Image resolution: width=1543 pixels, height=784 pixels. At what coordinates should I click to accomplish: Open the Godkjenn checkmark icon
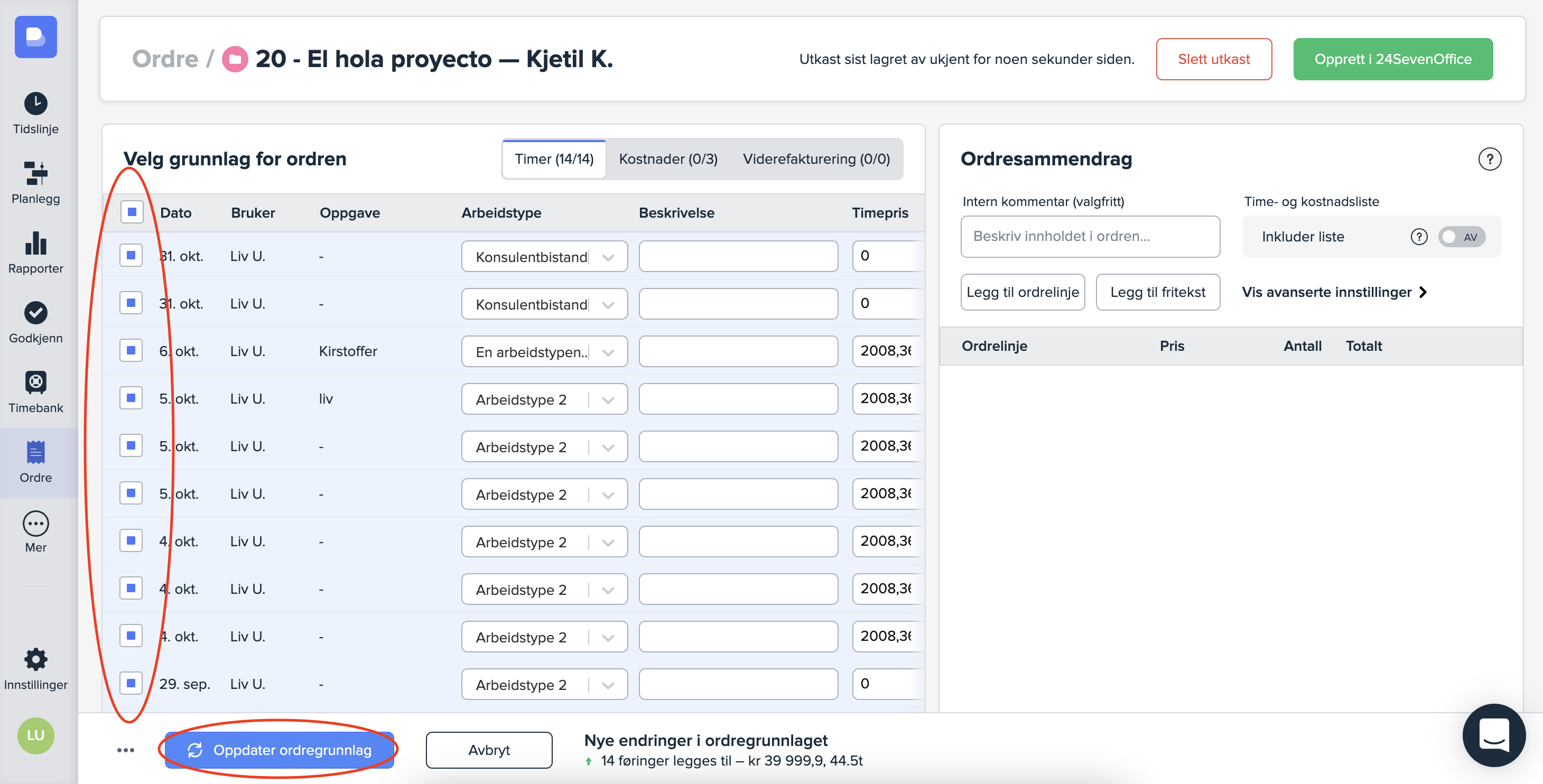(x=35, y=313)
